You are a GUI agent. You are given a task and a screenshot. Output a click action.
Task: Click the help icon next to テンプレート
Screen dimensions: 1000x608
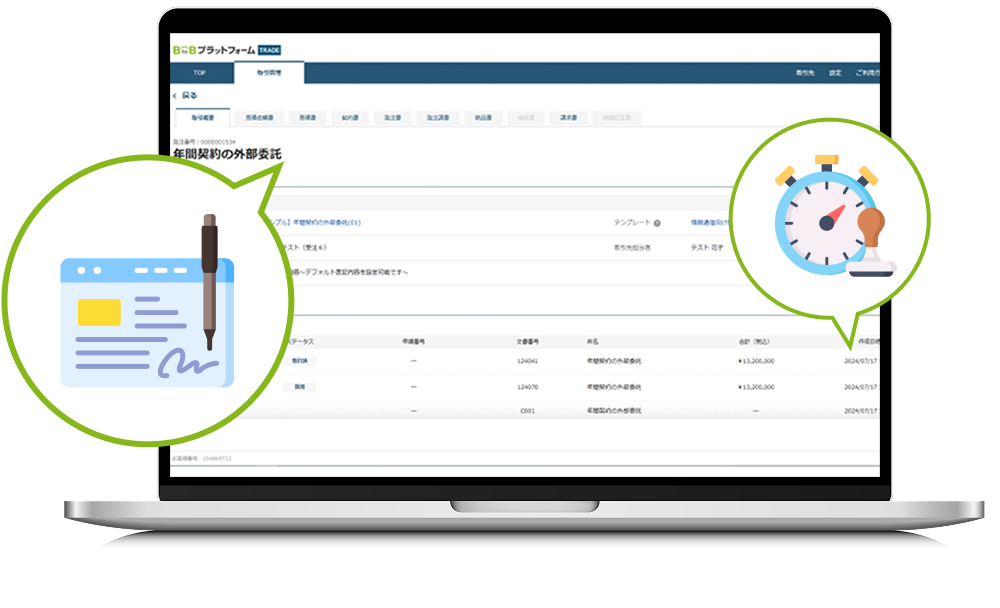657,223
